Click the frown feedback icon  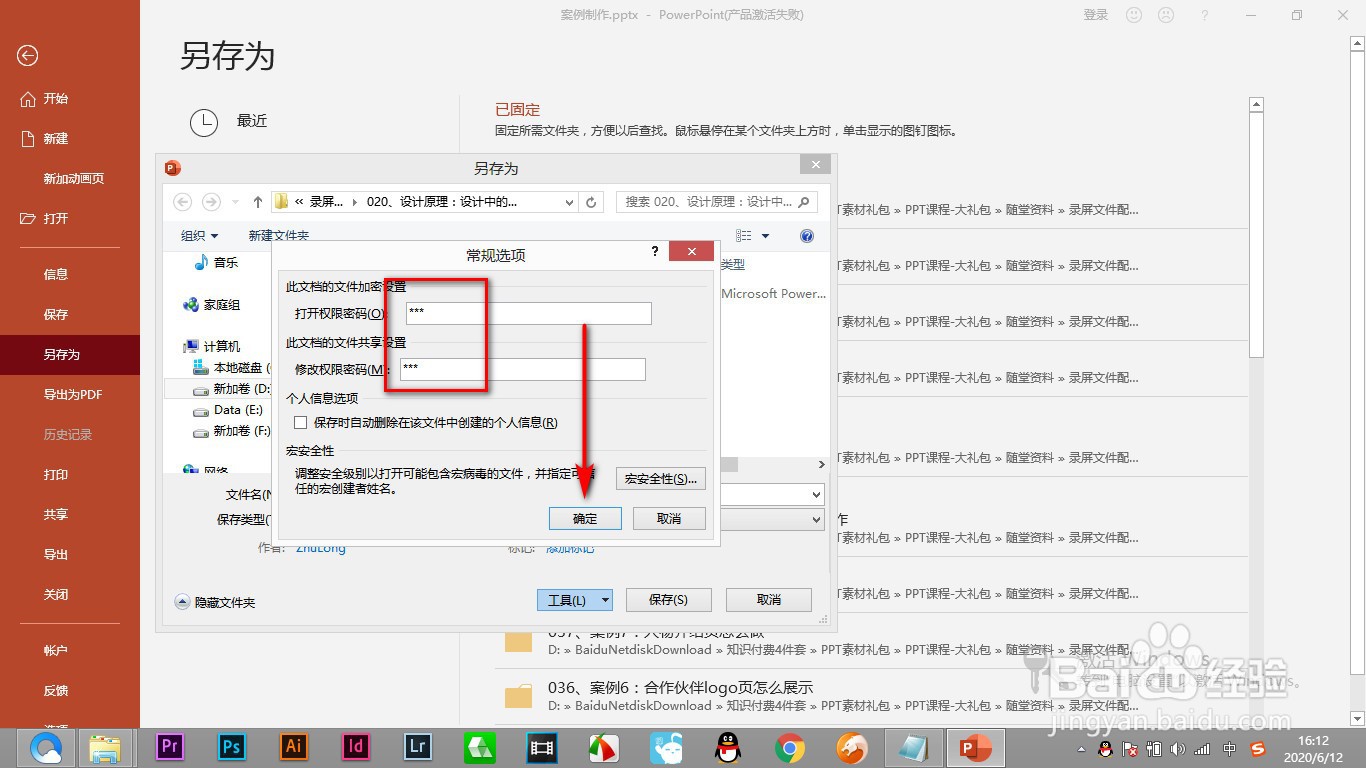point(1166,15)
